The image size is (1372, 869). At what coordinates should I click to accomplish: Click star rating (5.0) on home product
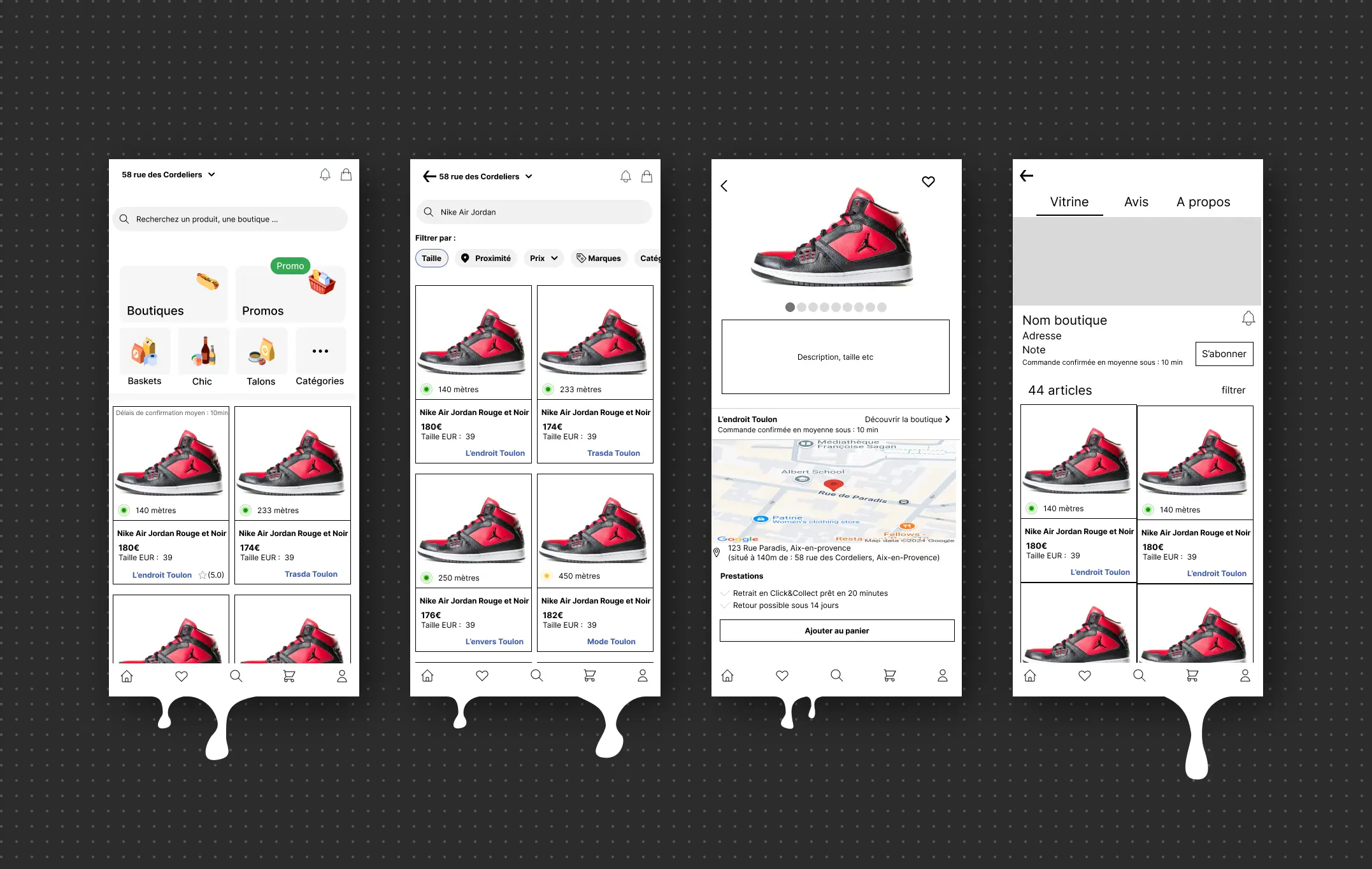211,575
